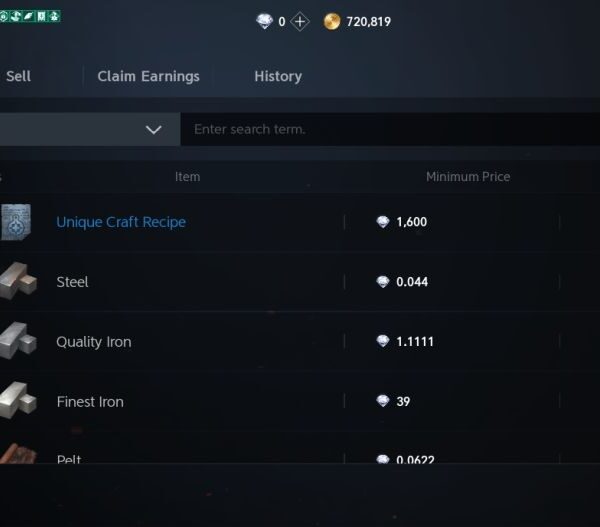The width and height of the screenshot is (600, 527).
Task: Click the add diamonds plus icon
Action: coord(300,21)
